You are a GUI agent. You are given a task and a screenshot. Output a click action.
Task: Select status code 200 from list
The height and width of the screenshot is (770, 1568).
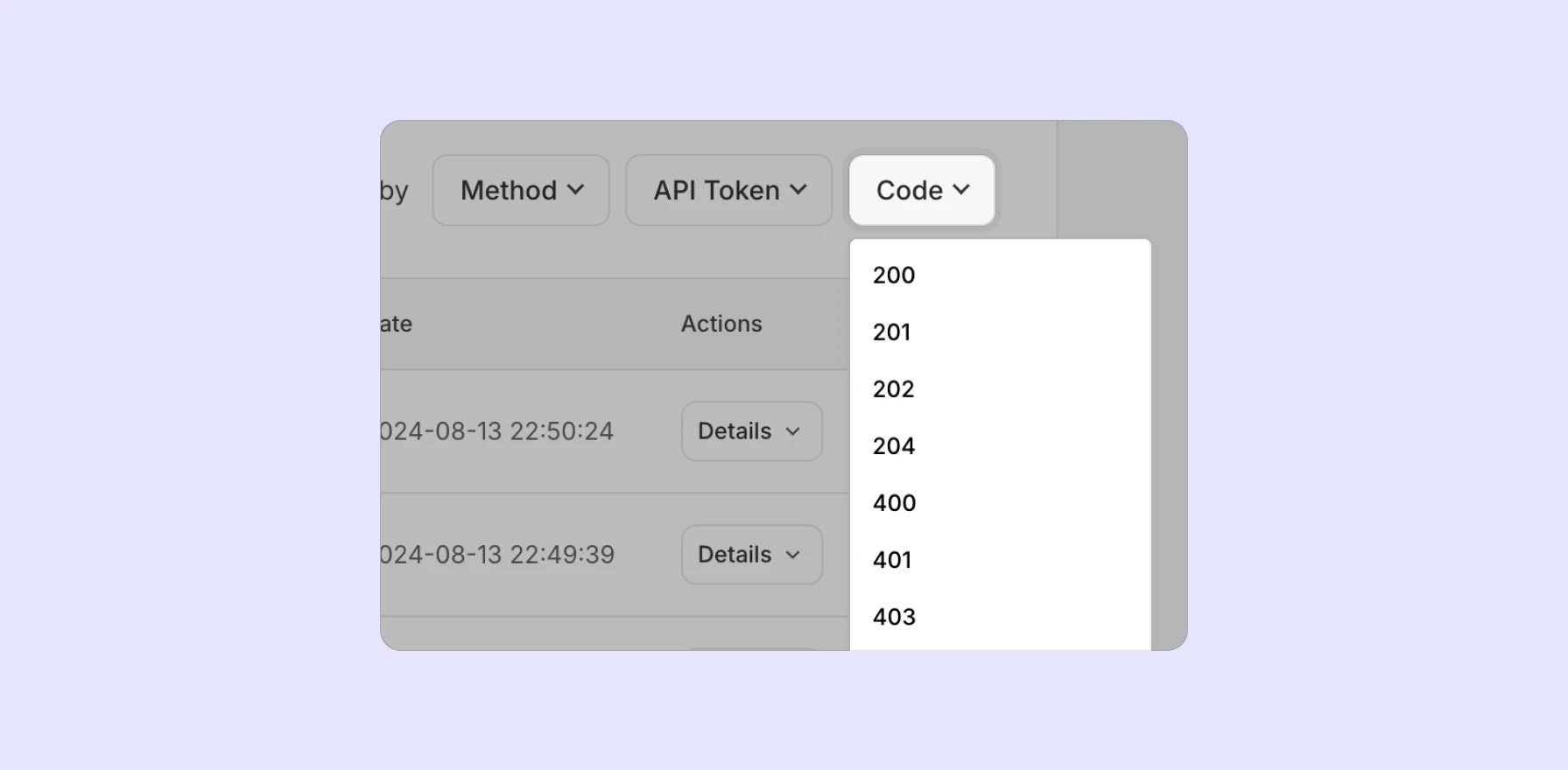[x=894, y=275]
